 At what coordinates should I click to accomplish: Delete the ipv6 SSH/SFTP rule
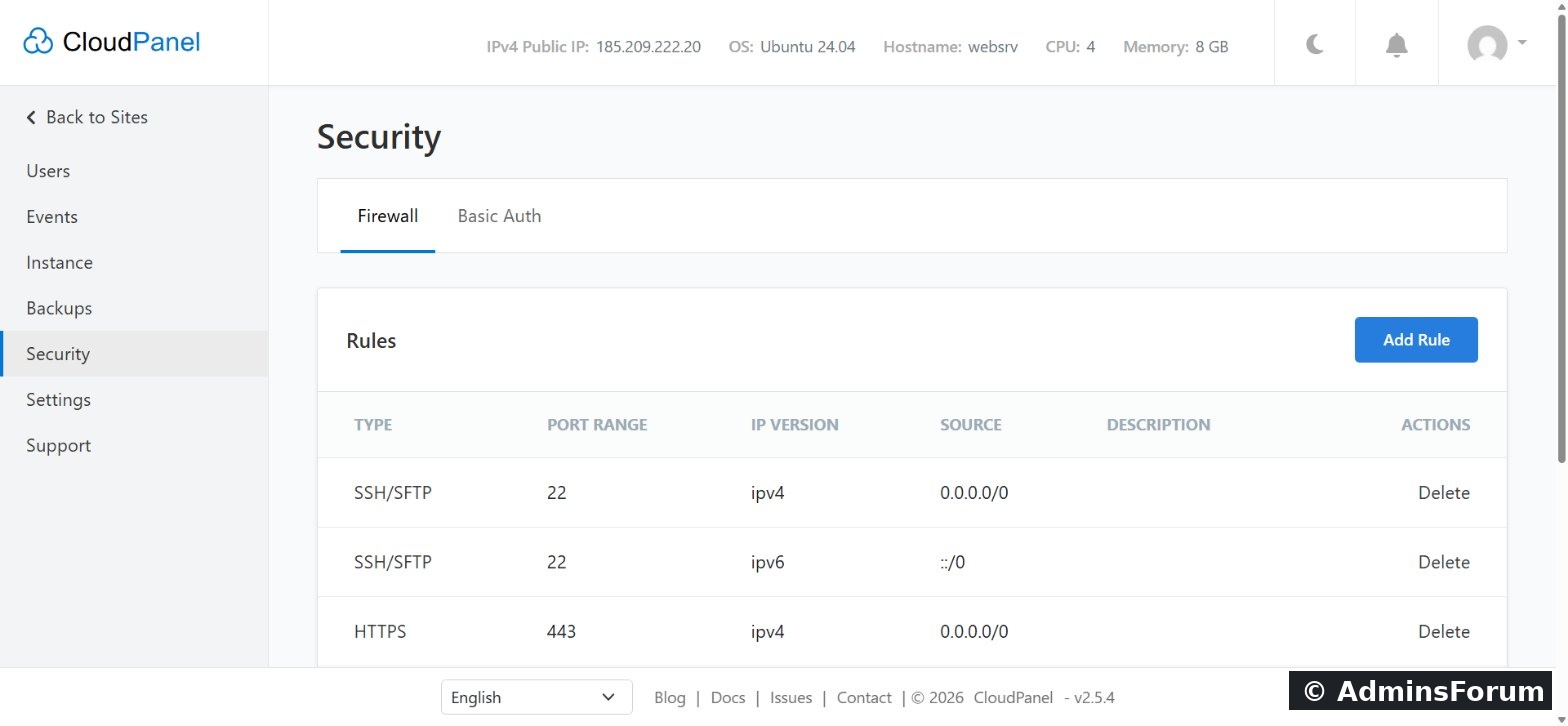tap(1444, 562)
